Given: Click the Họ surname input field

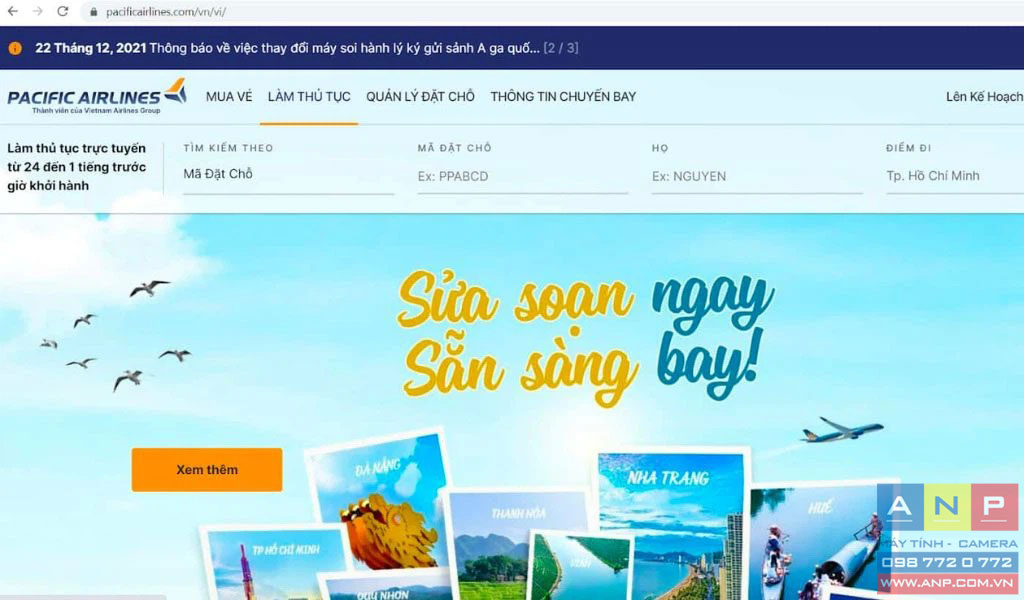Looking at the screenshot, I should 757,176.
